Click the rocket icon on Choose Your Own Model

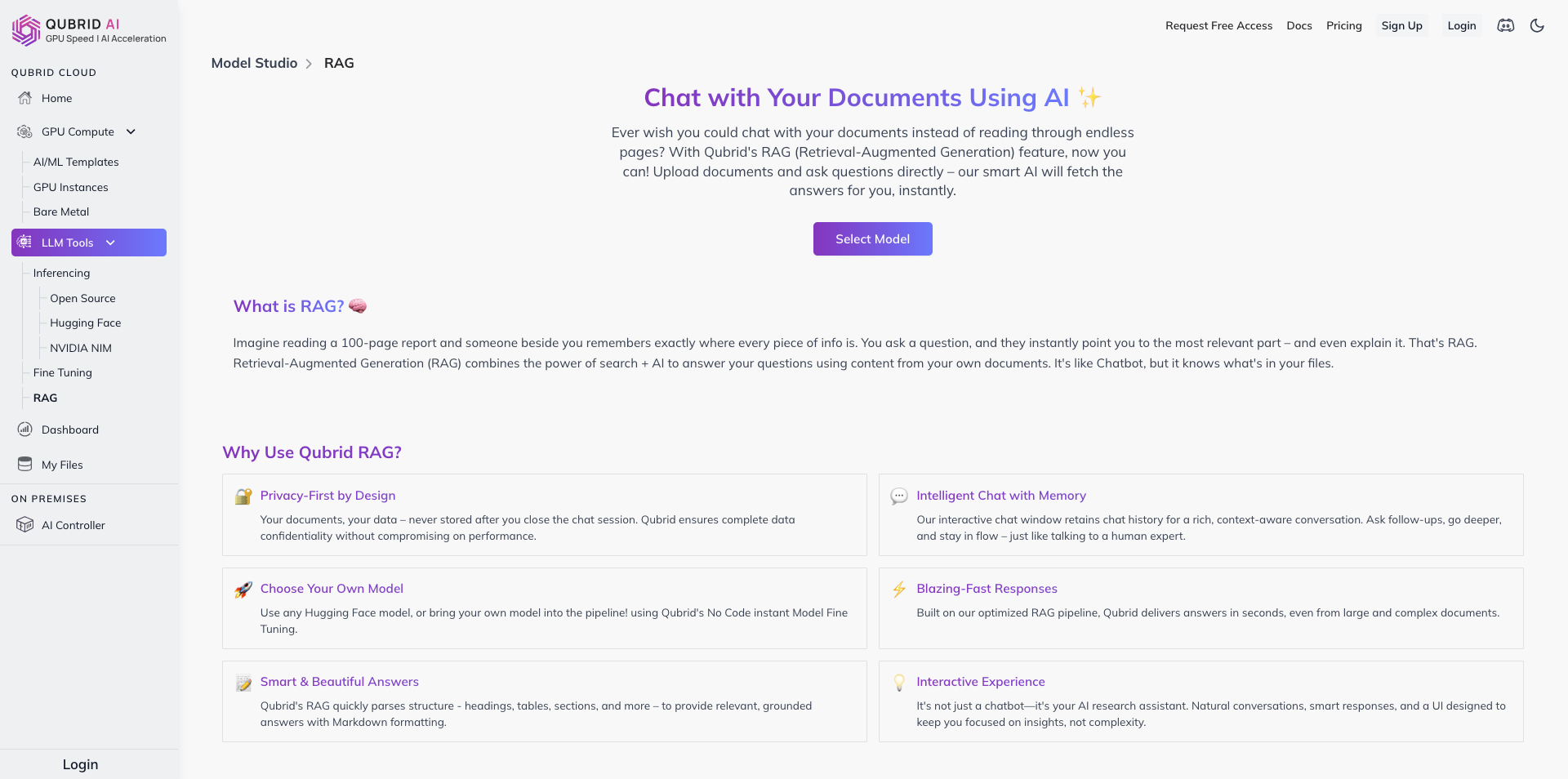tap(243, 590)
